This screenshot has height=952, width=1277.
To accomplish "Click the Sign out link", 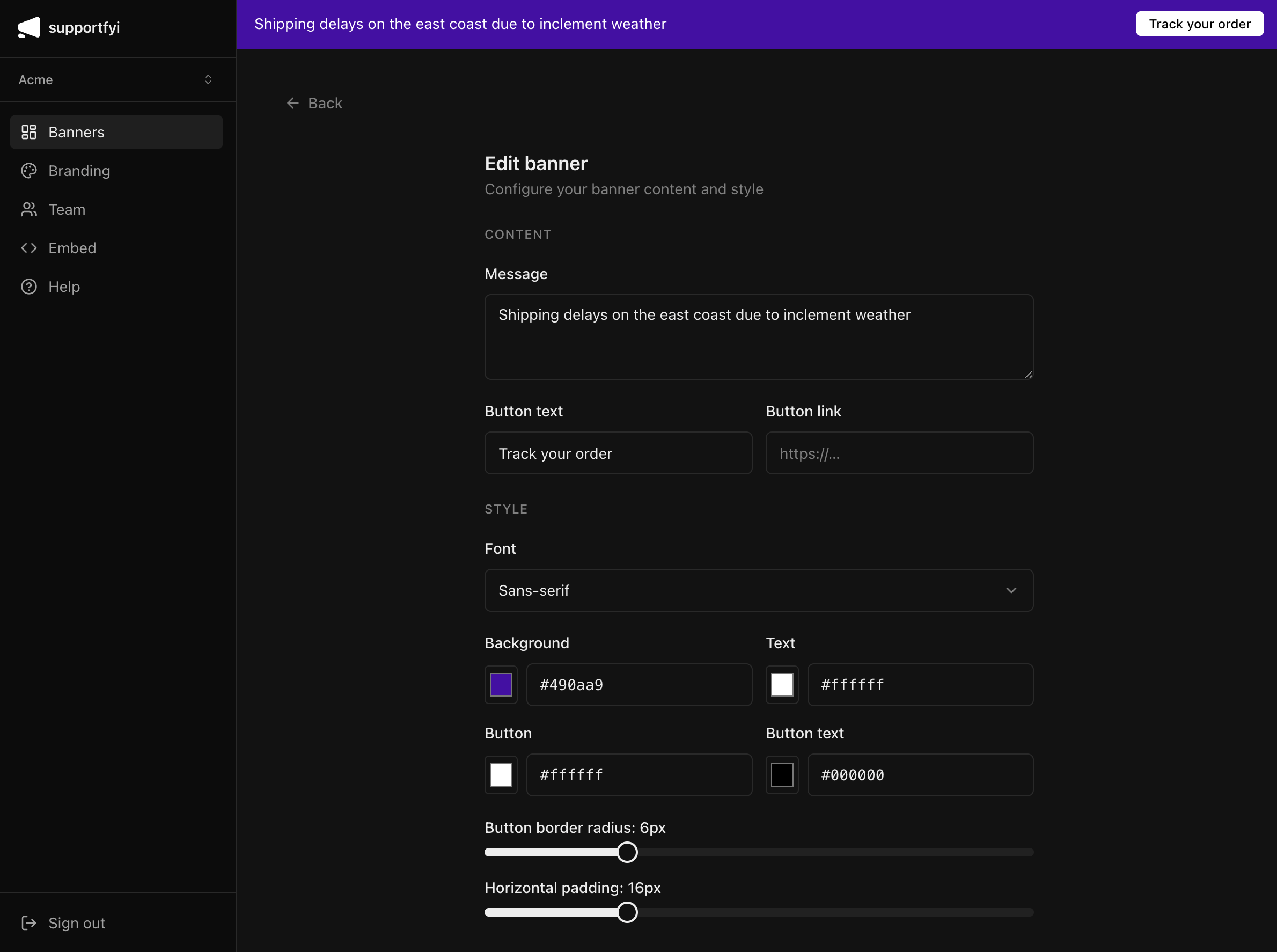I will tap(77, 922).
